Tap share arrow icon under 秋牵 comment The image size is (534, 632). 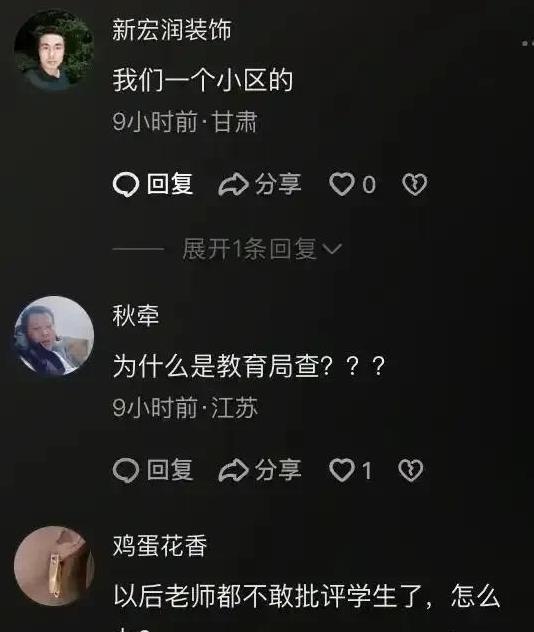click(233, 470)
